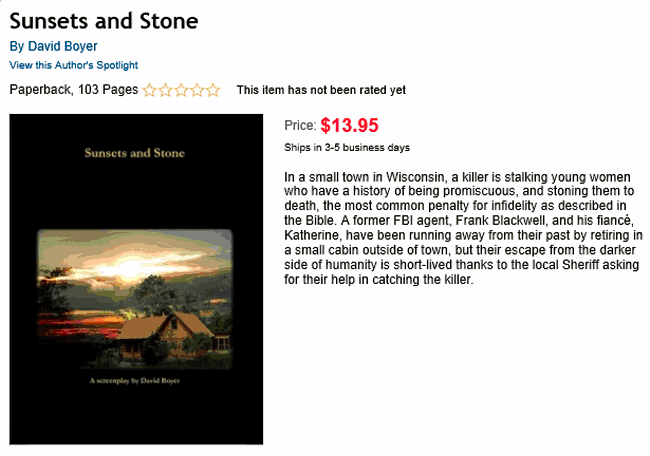
Task: Click the first rating star
Action: click(x=149, y=90)
